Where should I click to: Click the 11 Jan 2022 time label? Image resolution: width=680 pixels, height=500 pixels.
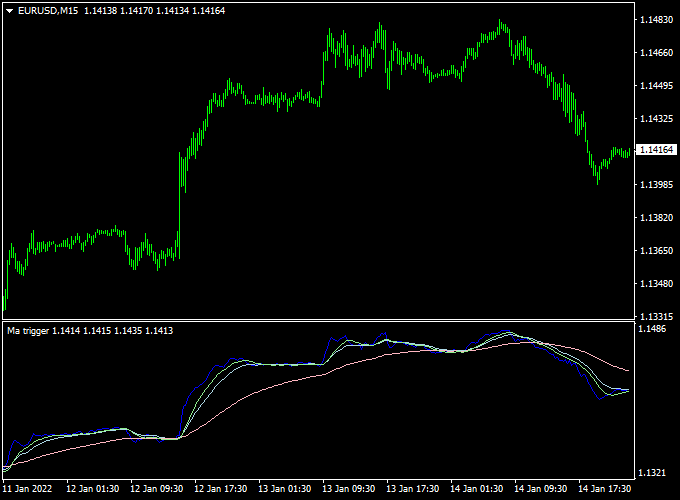(27, 489)
